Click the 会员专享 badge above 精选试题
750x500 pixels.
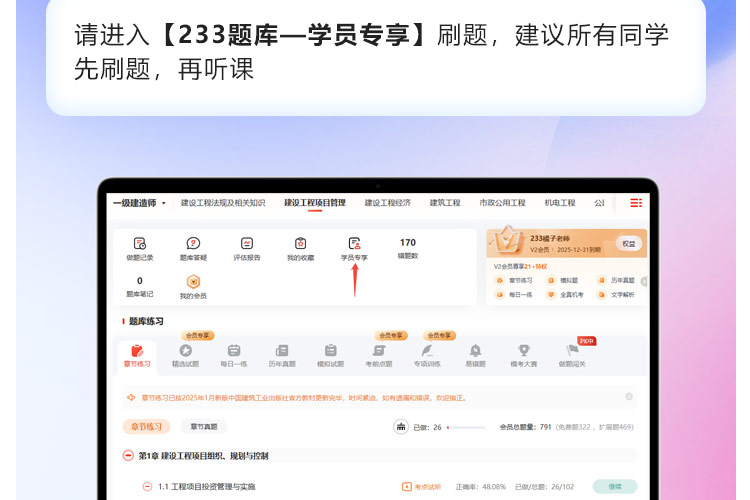[198, 335]
